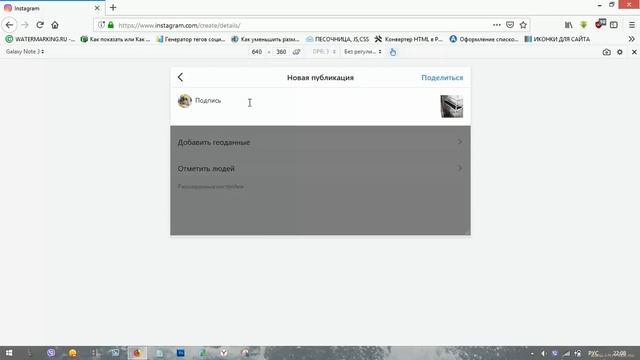Click the browser forward arrow
The image size is (640, 360).
click(x=25, y=25)
